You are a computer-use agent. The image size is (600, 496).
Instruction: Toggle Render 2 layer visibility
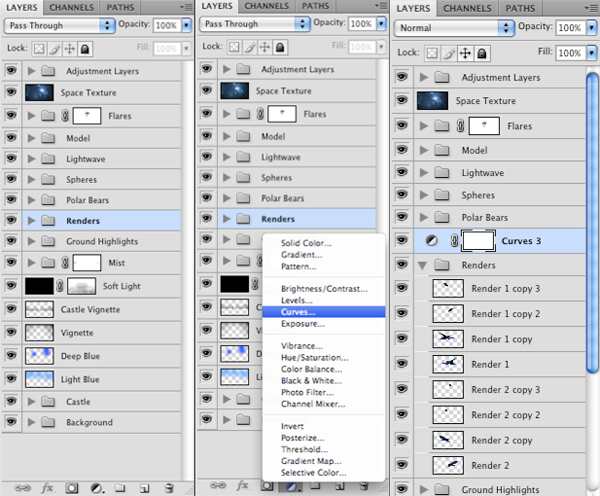point(402,465)
